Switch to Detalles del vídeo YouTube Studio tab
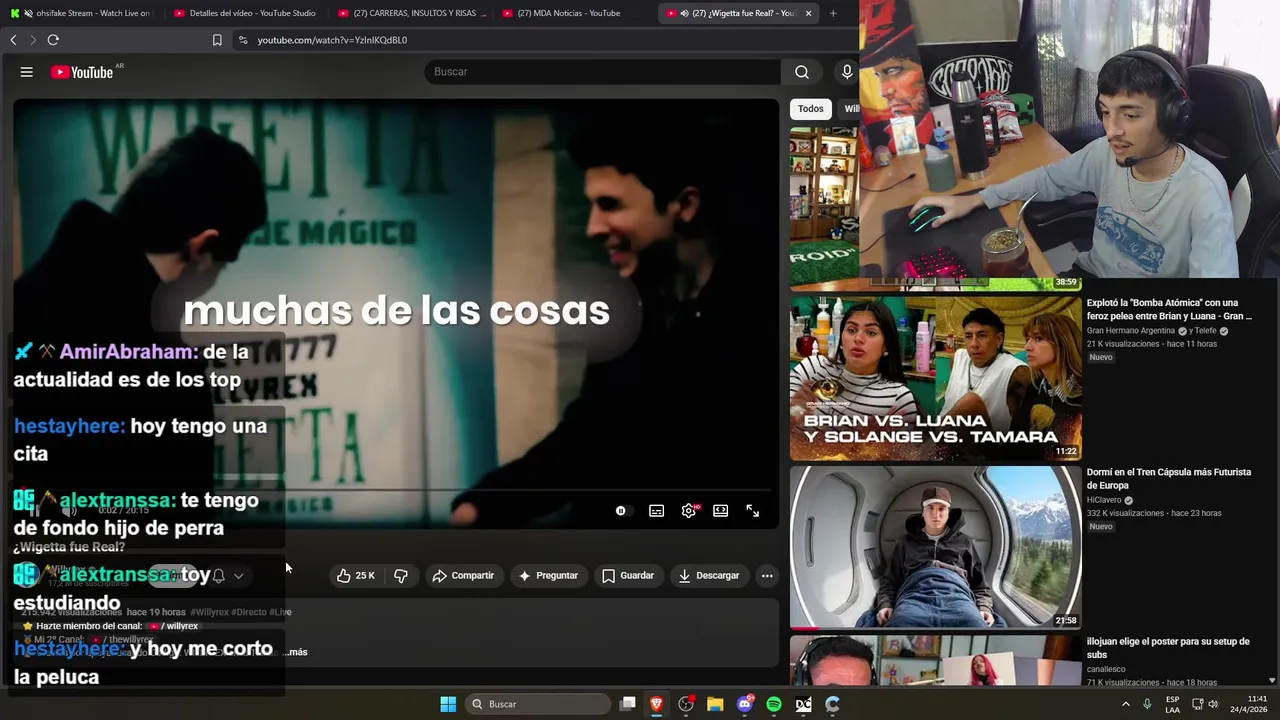This screenshot has width=1280, height=720. click(x=245, y=13)
